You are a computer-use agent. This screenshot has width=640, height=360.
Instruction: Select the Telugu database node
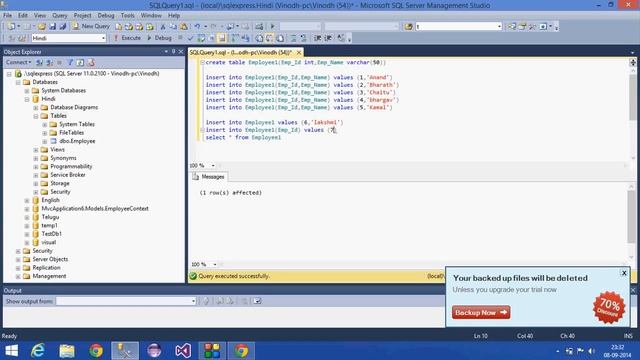pyautogui.click(x=50, y=217)
